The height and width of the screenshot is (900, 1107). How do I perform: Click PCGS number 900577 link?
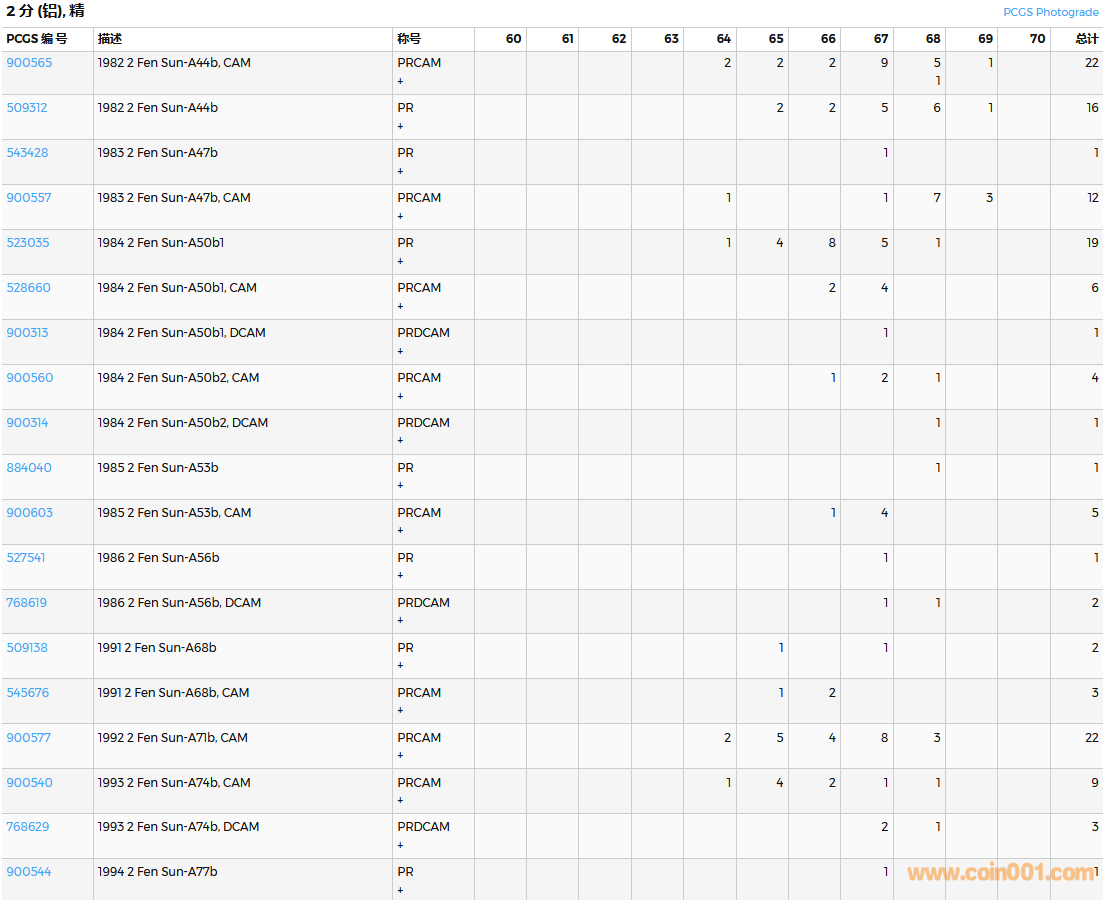29,737
